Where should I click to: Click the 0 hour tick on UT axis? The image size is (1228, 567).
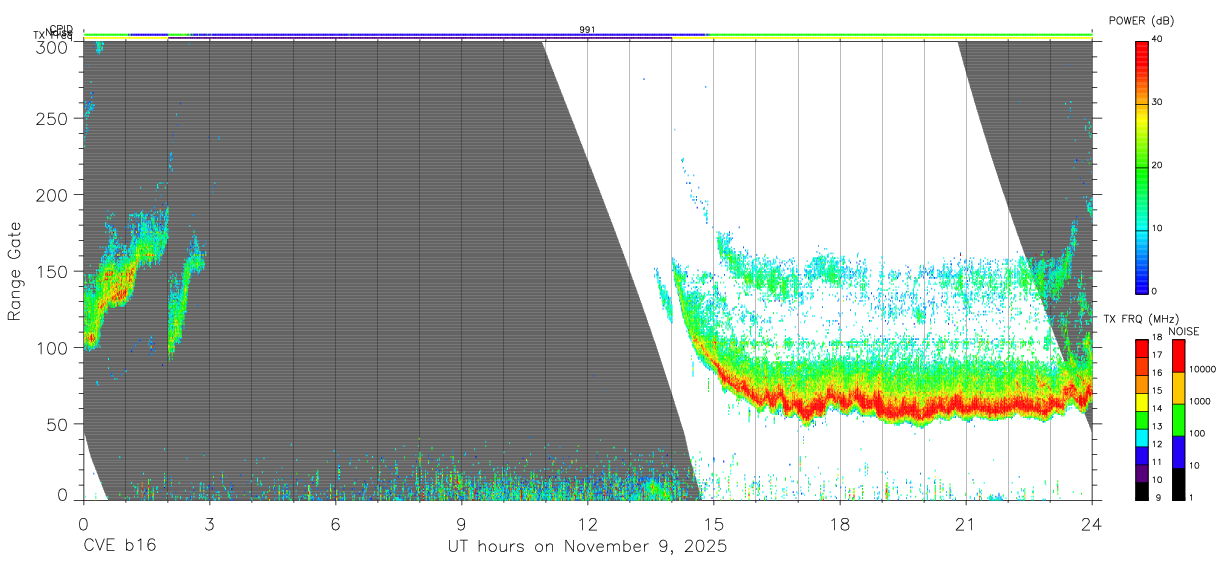click(84, 523)
